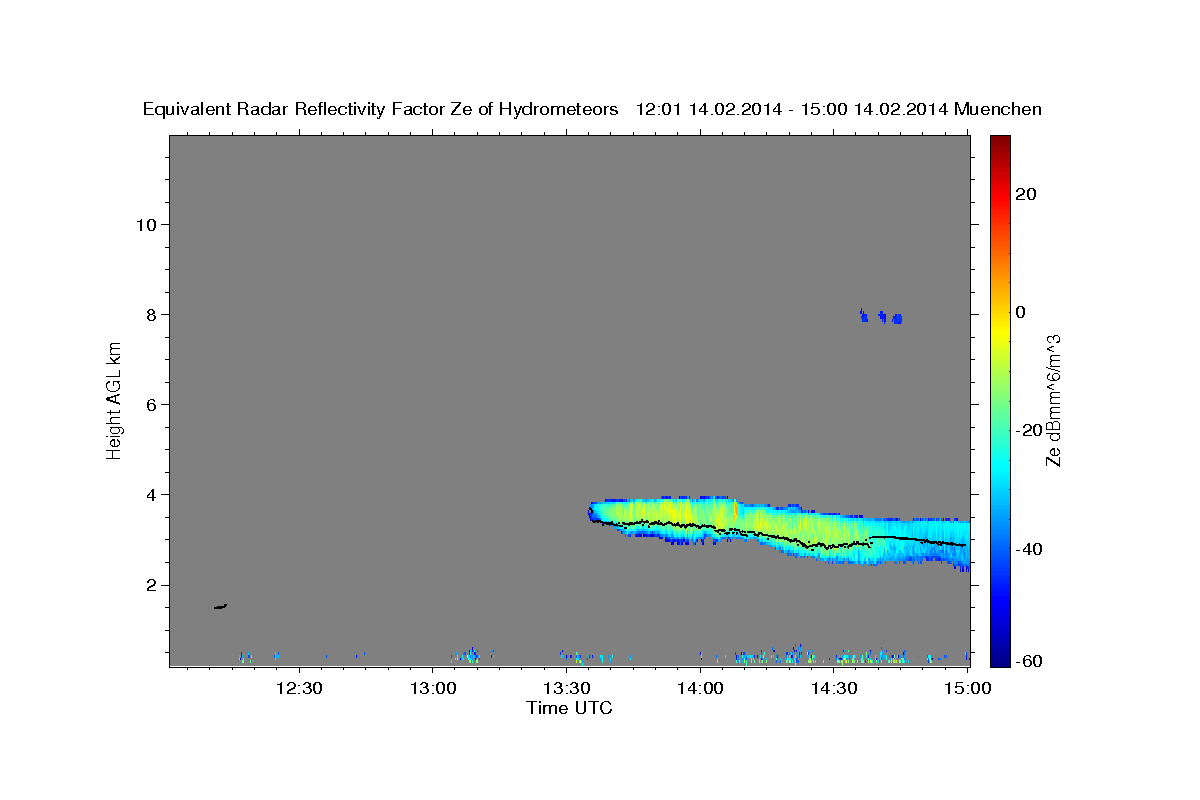1200x800 pixels.
Task: Click the '14:30' time tick label
Action: pyautogui.click(x=834, y=689)
